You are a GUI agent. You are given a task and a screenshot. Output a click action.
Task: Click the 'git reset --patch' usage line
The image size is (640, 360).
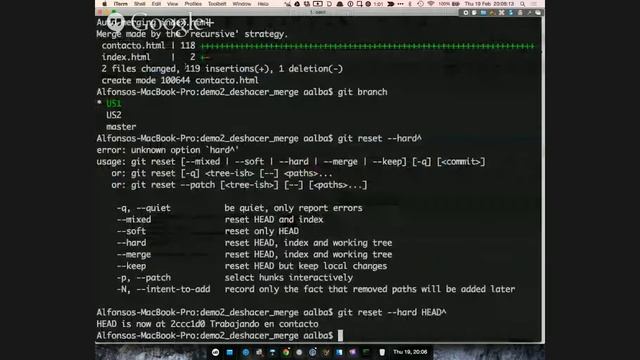coord(239,185)
